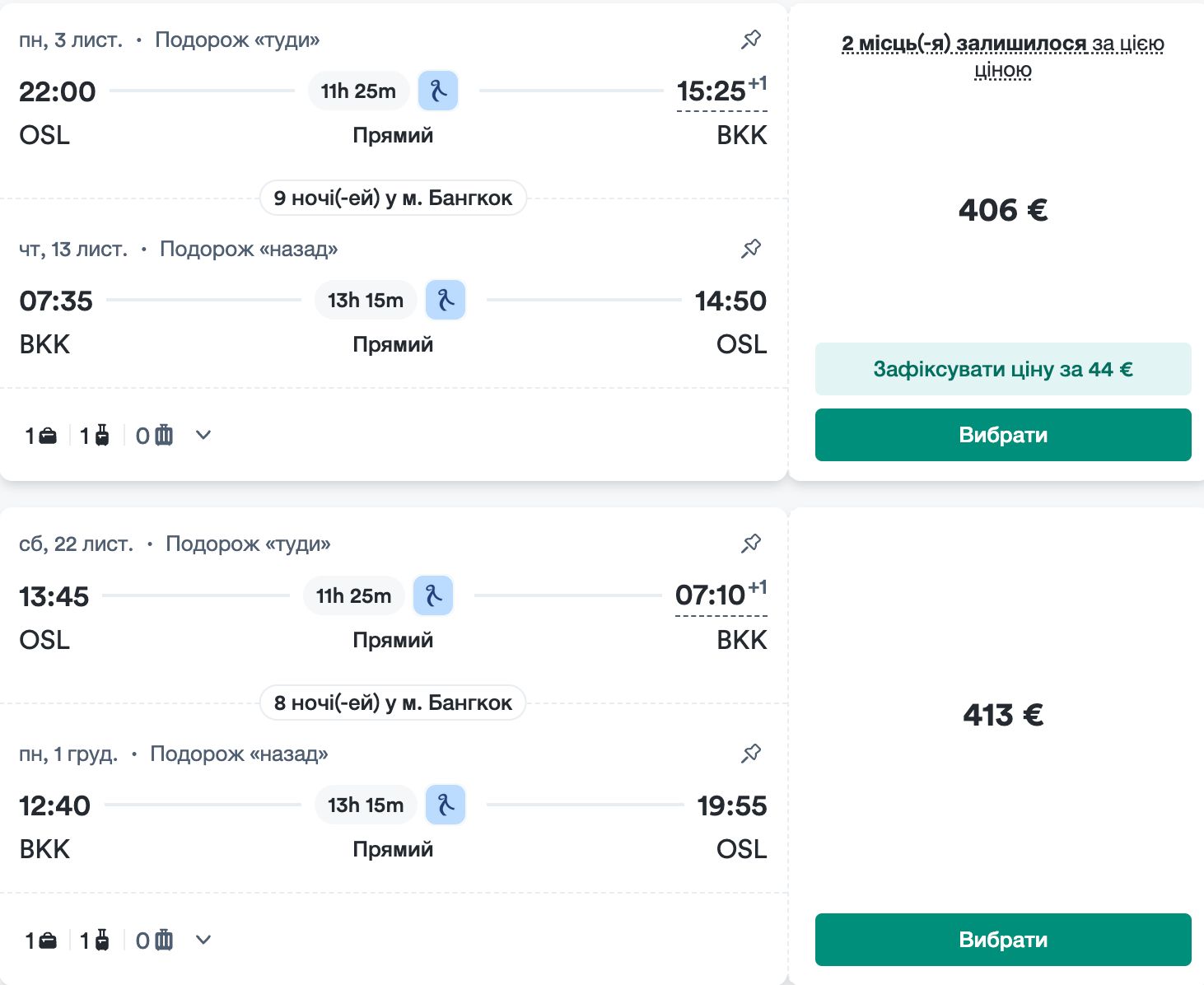Pin the Nov 13 return flight
The image size is (1204, 985).
tap(750, 249)
